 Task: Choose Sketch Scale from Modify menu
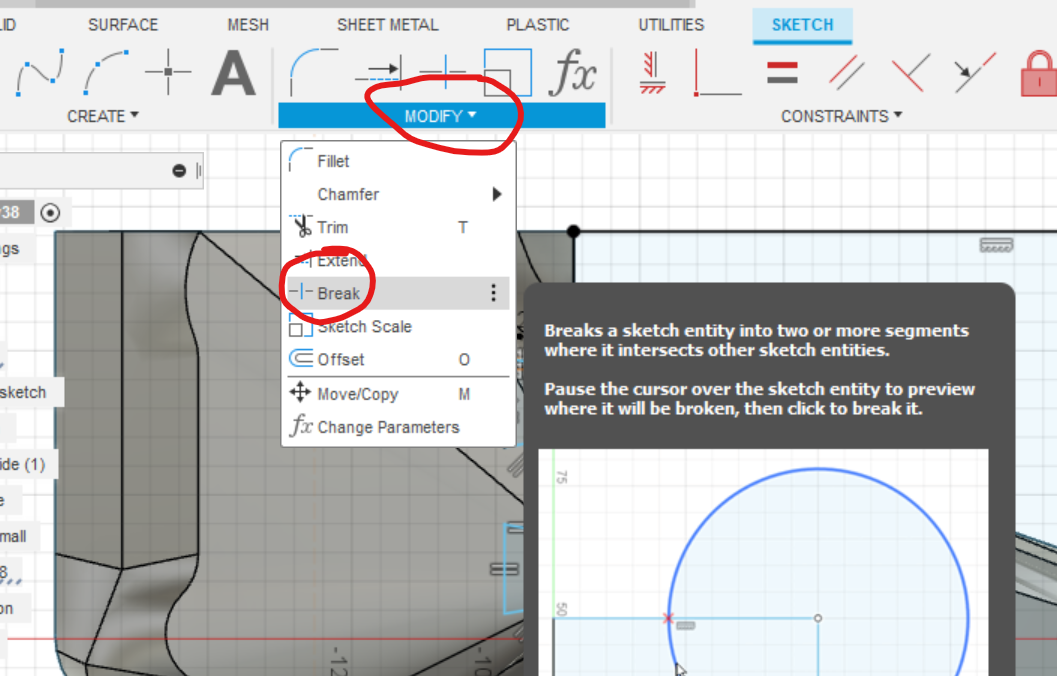pos(398,326)
